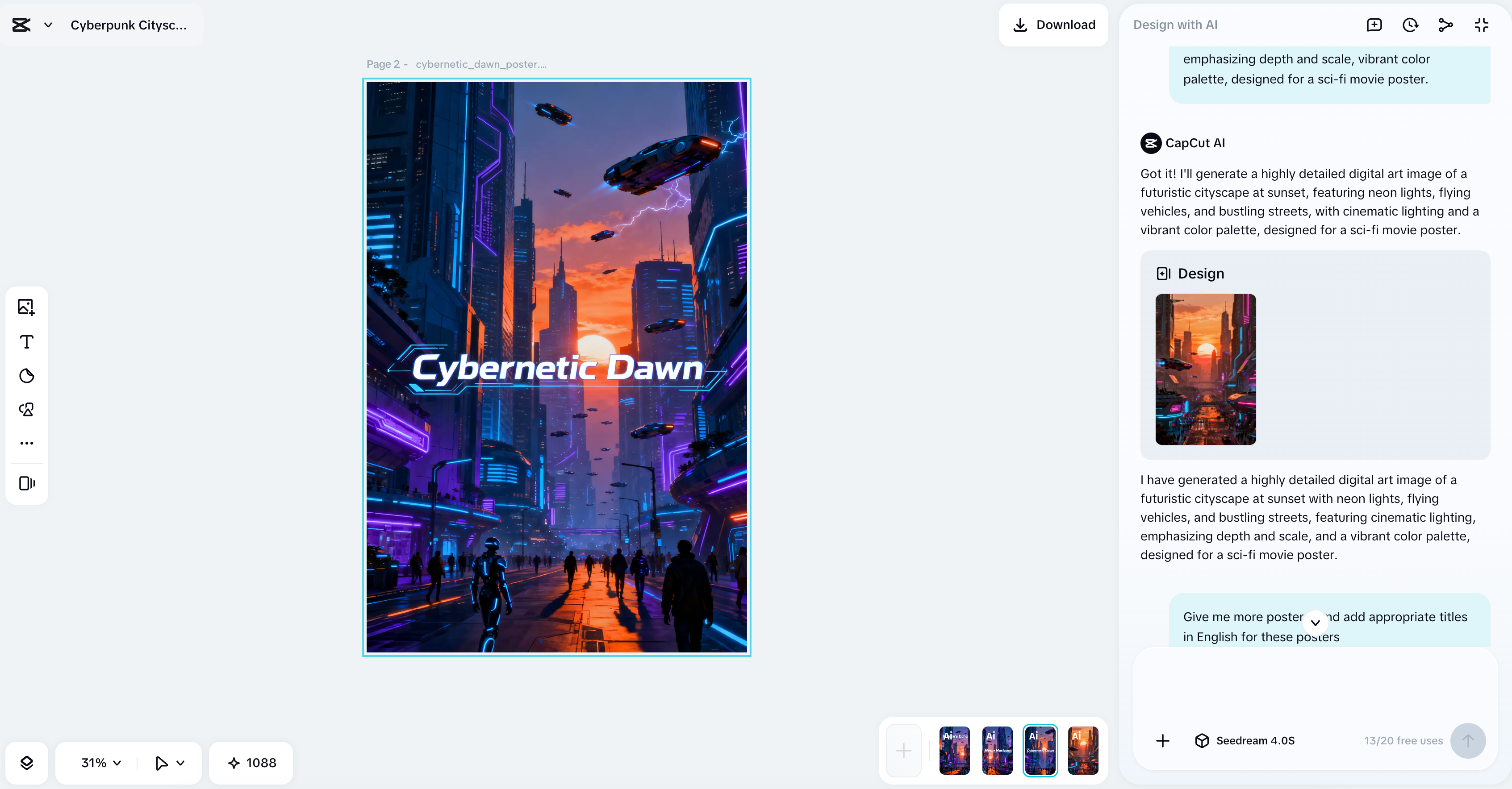The image size is (1512, 789).
Task: Start a new AI chat
Action: coord(1374,25)
